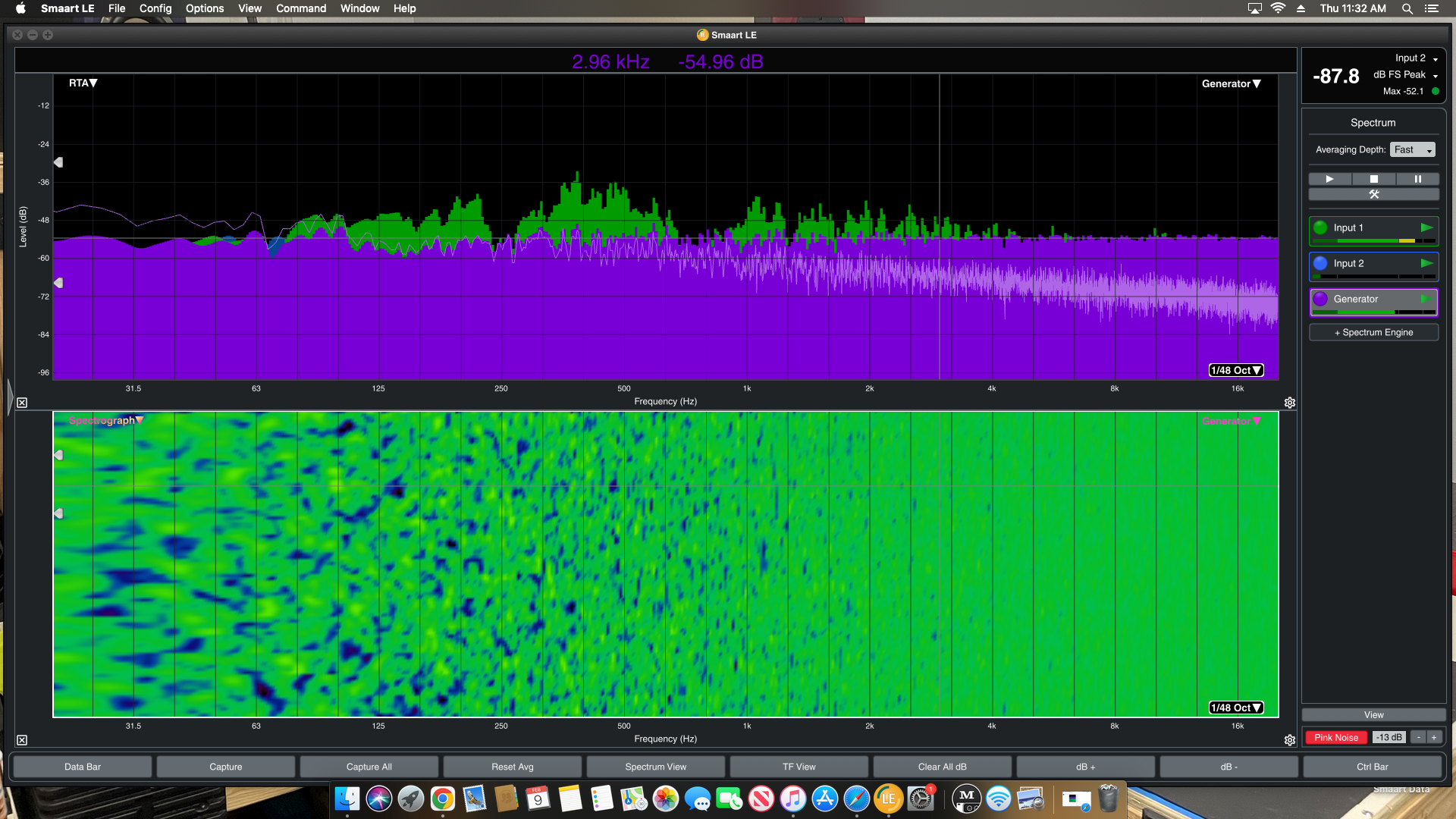Open Spotlight search in menu bar
The width and height of the screenshot is (1456, 819).
point(1407,8)
